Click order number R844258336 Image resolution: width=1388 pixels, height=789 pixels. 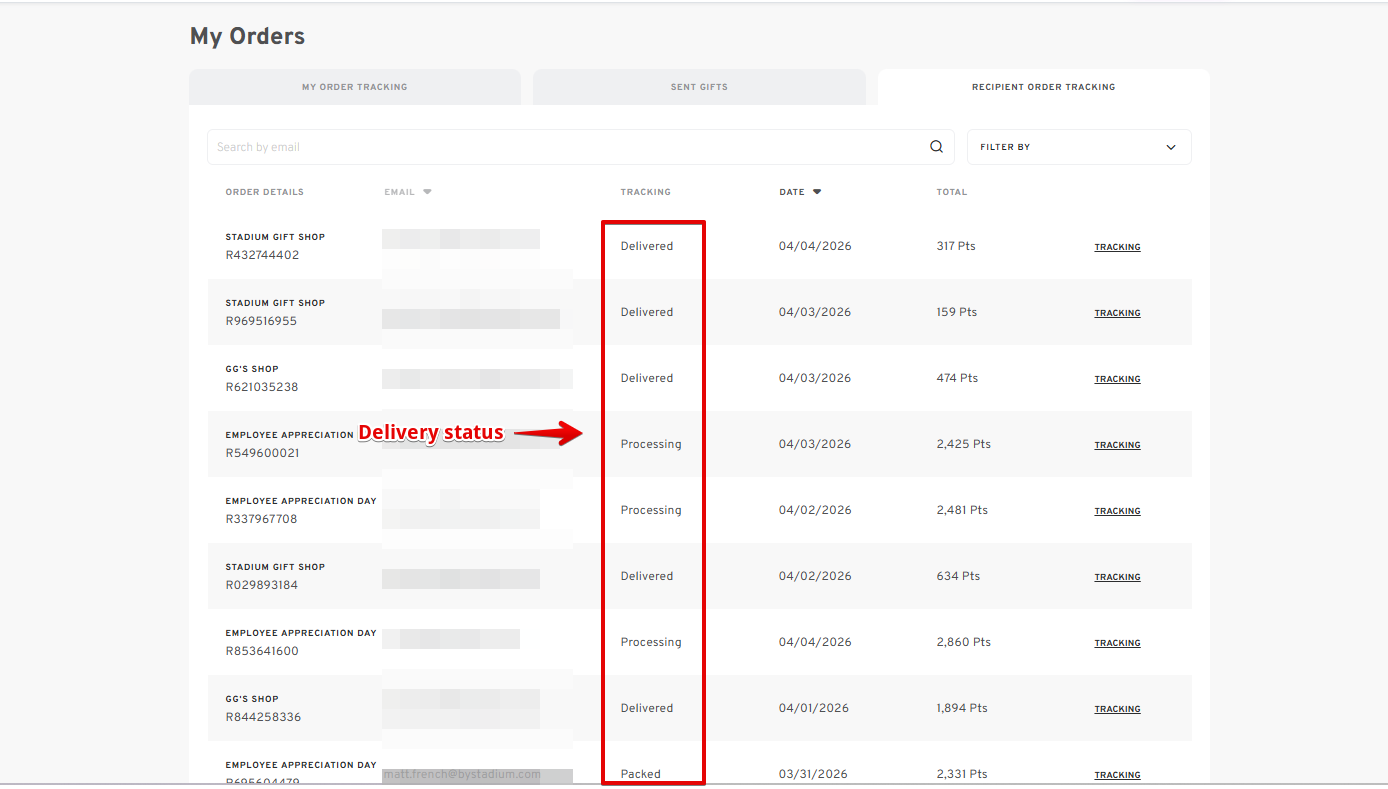pos(263,717)
